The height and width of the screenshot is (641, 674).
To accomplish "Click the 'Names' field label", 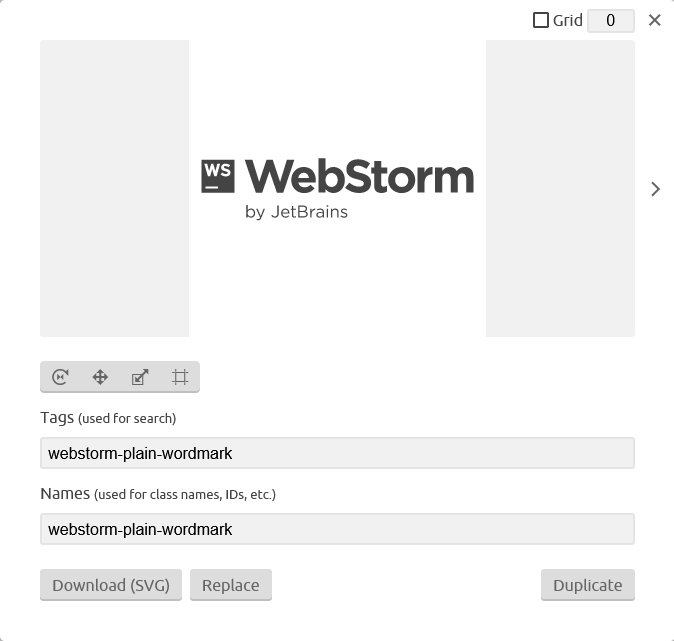I will point(65,494).
